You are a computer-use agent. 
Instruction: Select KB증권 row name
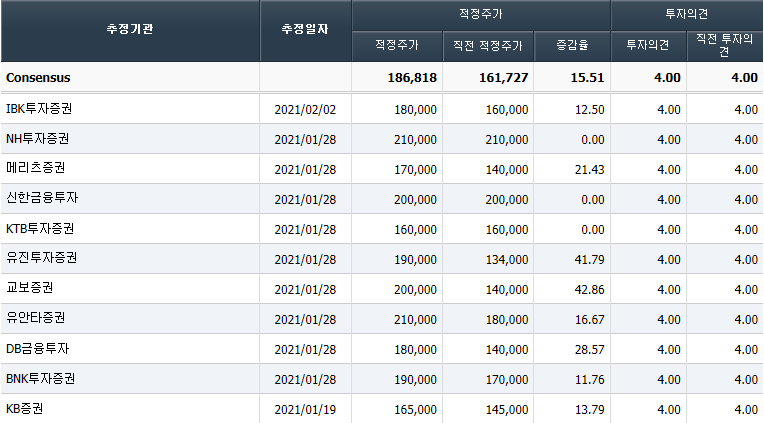click(24, 408)
